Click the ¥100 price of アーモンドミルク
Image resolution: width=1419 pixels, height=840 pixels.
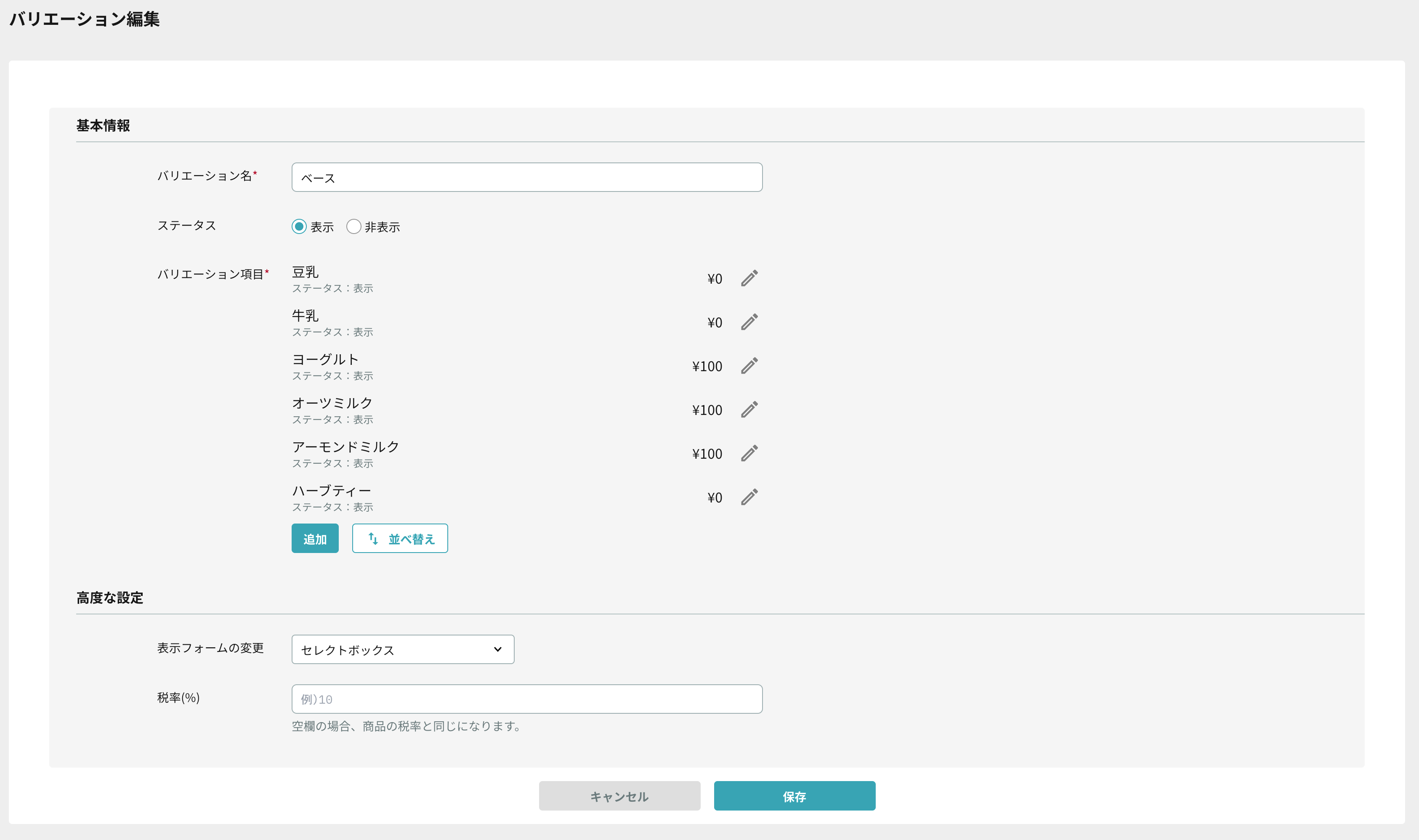pyautogui.click(x=707, y=454)
